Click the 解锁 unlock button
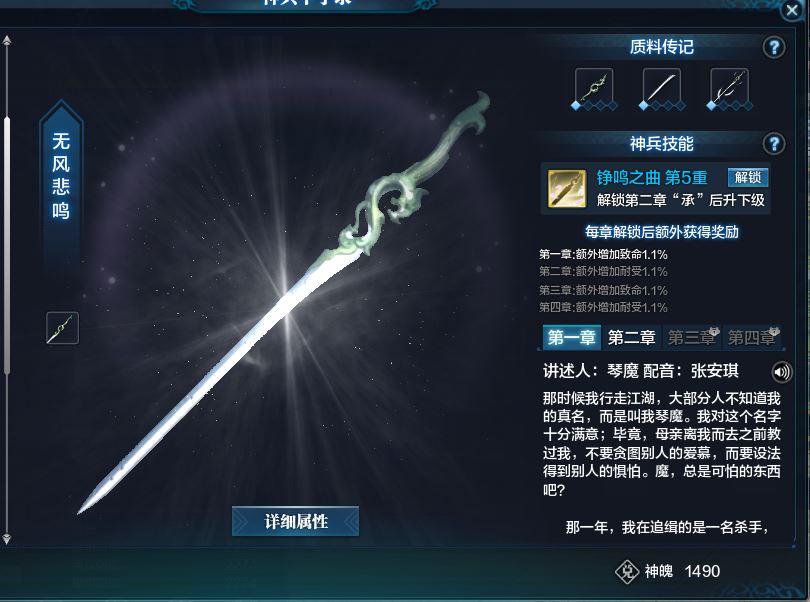This screenshot has height=602, width=810. click(x=748, y=177)
